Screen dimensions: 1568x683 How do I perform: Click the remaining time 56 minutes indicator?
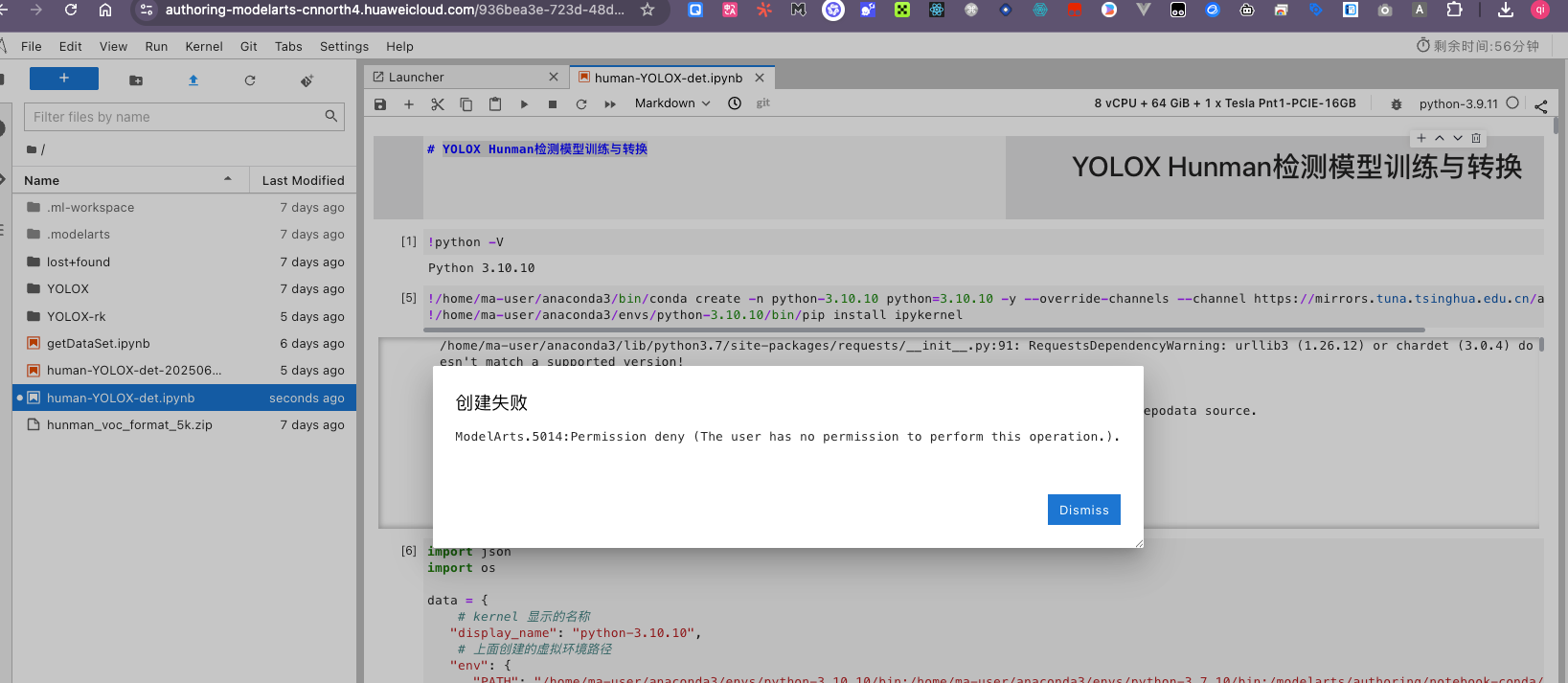pyautogui.click(x=1477, y=46)
